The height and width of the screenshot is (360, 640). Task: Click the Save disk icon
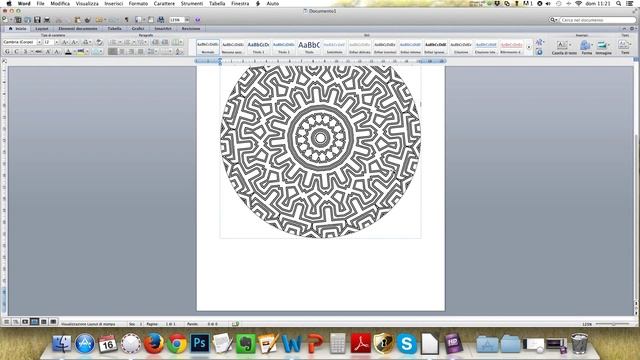click(x=37, y=20)
